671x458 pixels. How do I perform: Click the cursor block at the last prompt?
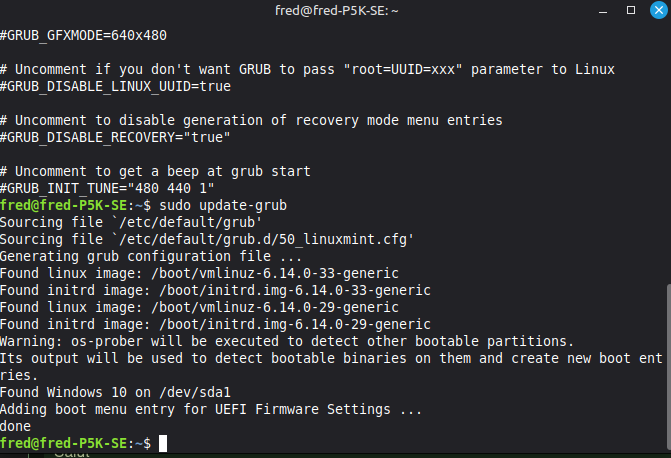(163, 443)
